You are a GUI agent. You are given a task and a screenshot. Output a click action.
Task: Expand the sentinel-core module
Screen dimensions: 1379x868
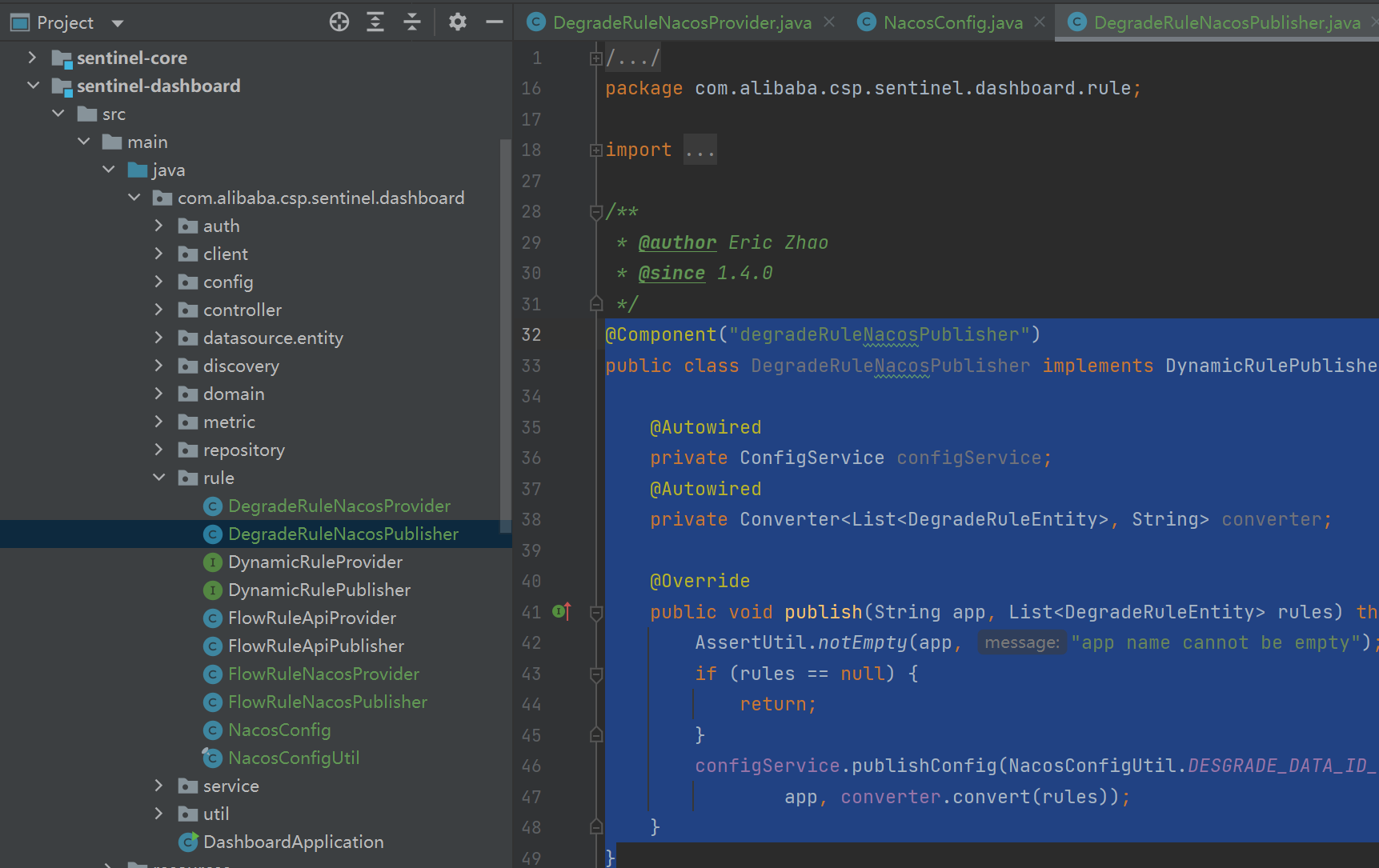point(32,58)
